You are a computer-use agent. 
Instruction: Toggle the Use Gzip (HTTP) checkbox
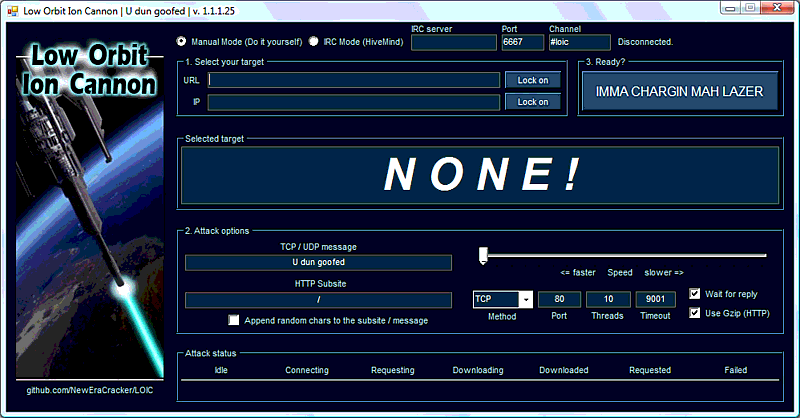tap(696, 313)
